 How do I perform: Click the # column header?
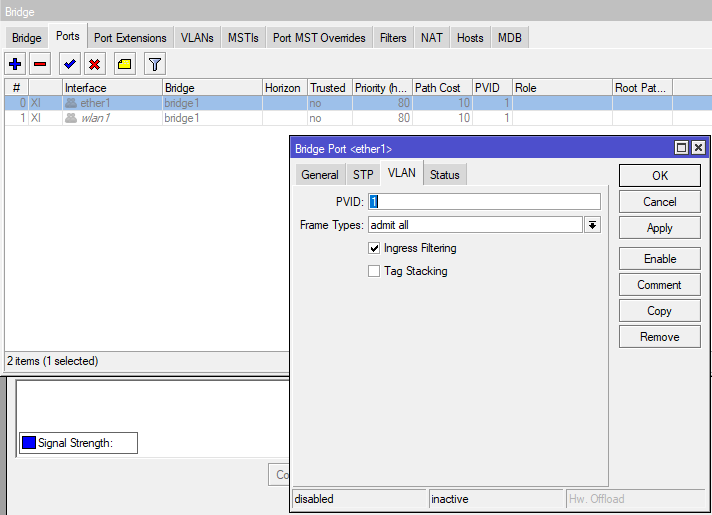(x=17, y=88)
